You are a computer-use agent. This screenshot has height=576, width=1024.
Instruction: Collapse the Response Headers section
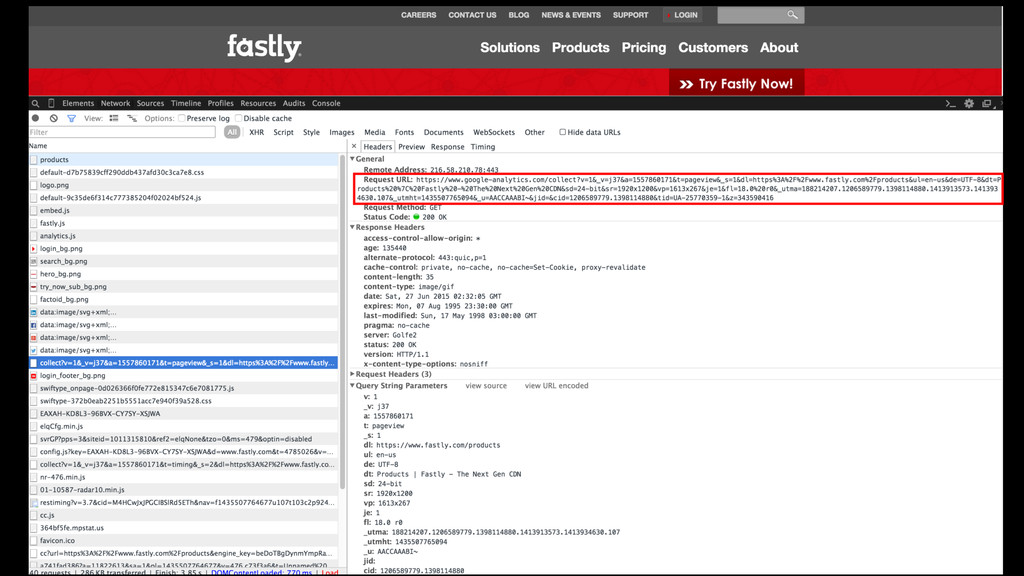pos(353,227)
